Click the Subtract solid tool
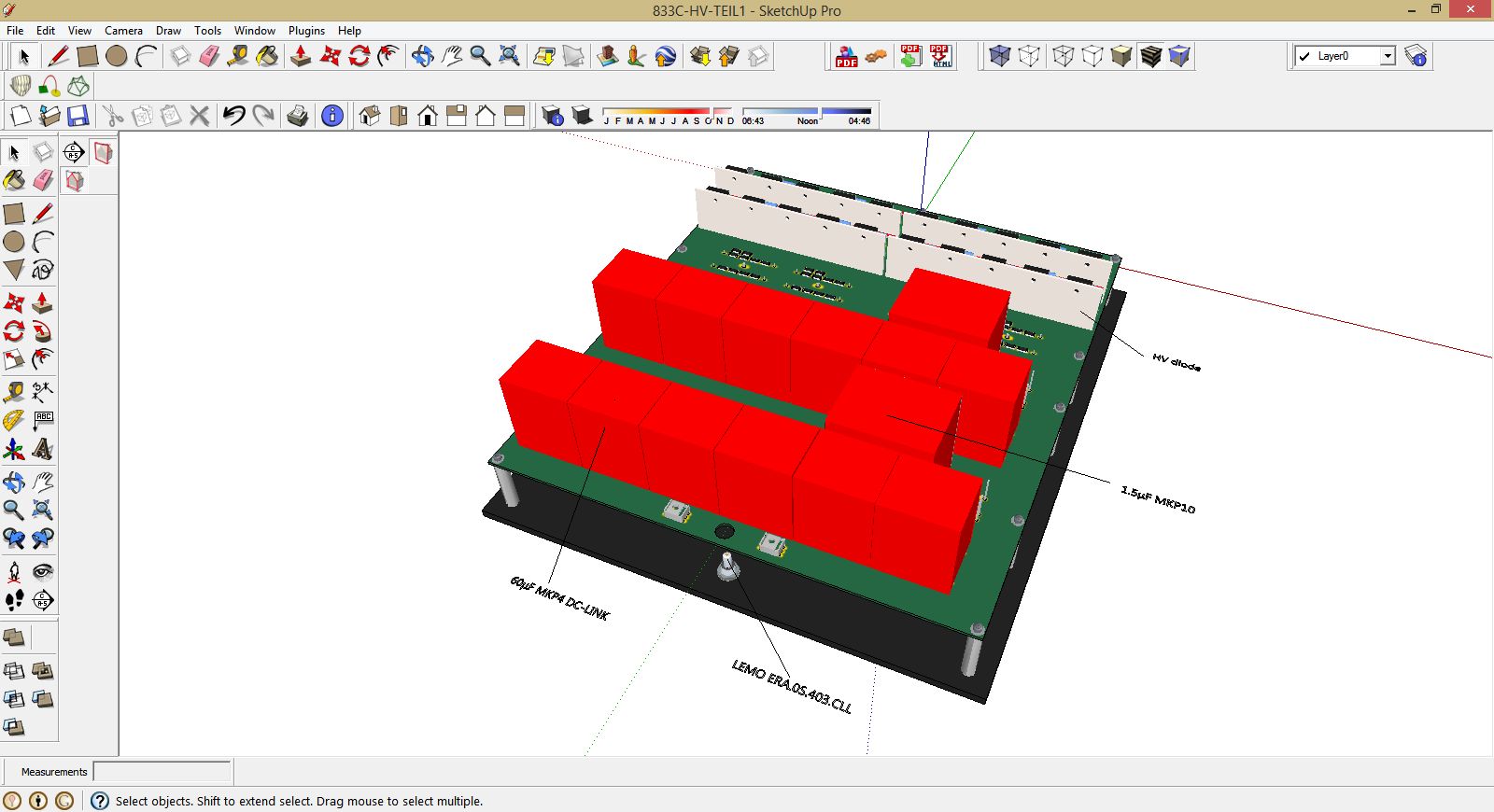Screen dimensions: 1494x812 tap(14, 699)
